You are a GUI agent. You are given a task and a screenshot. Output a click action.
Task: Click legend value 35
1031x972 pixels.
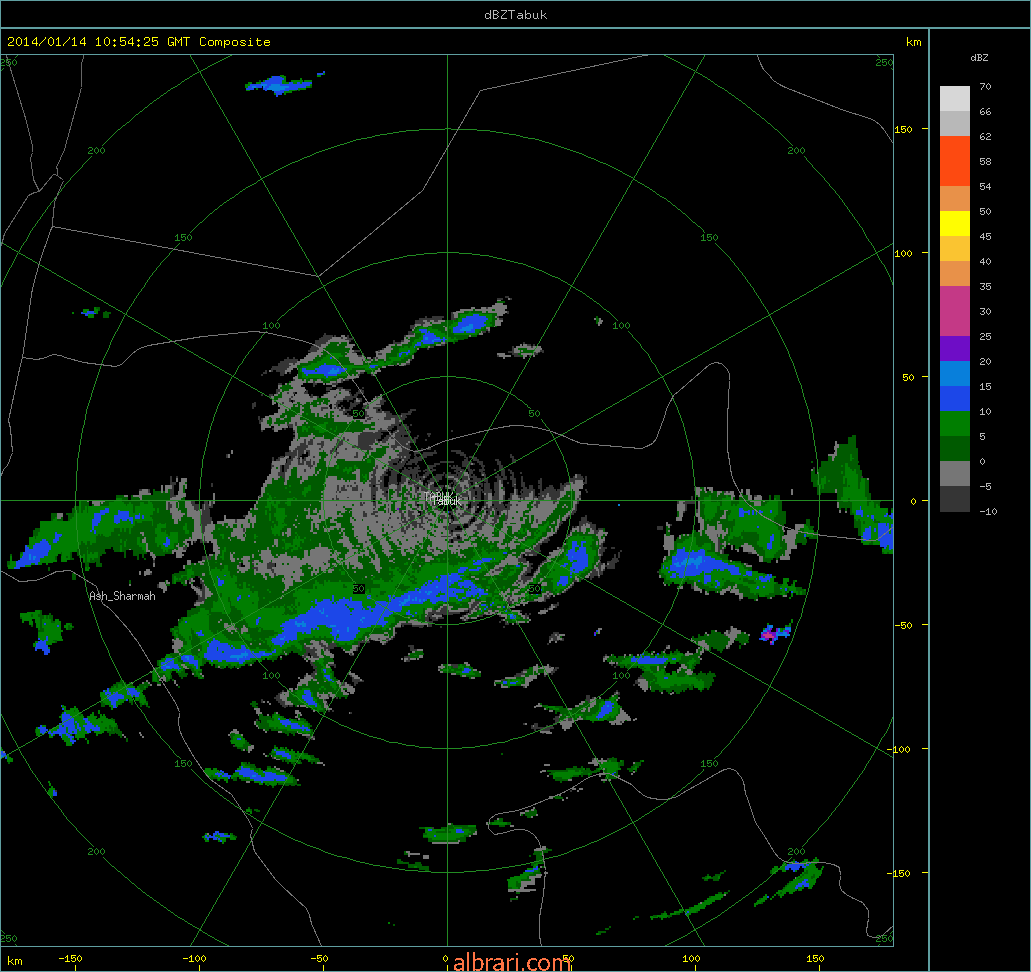click(985, 286)
